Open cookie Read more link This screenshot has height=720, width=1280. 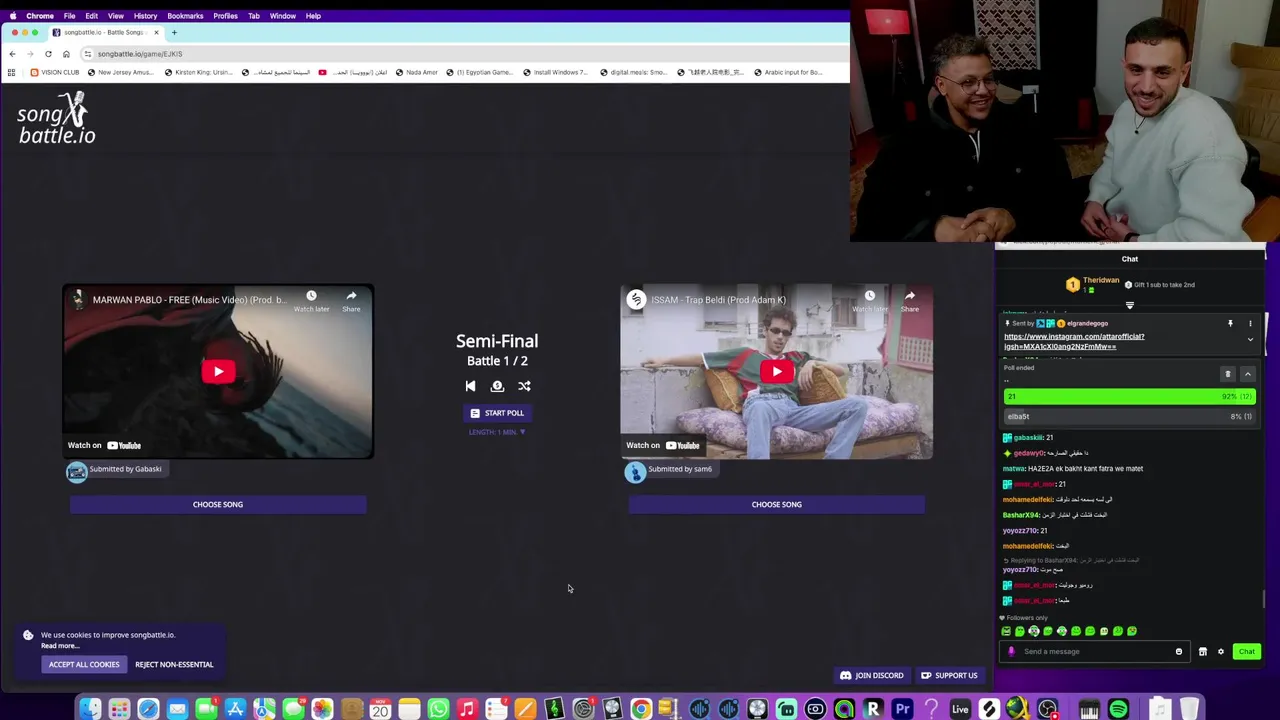pyautogui.click(x=60, y=646)
